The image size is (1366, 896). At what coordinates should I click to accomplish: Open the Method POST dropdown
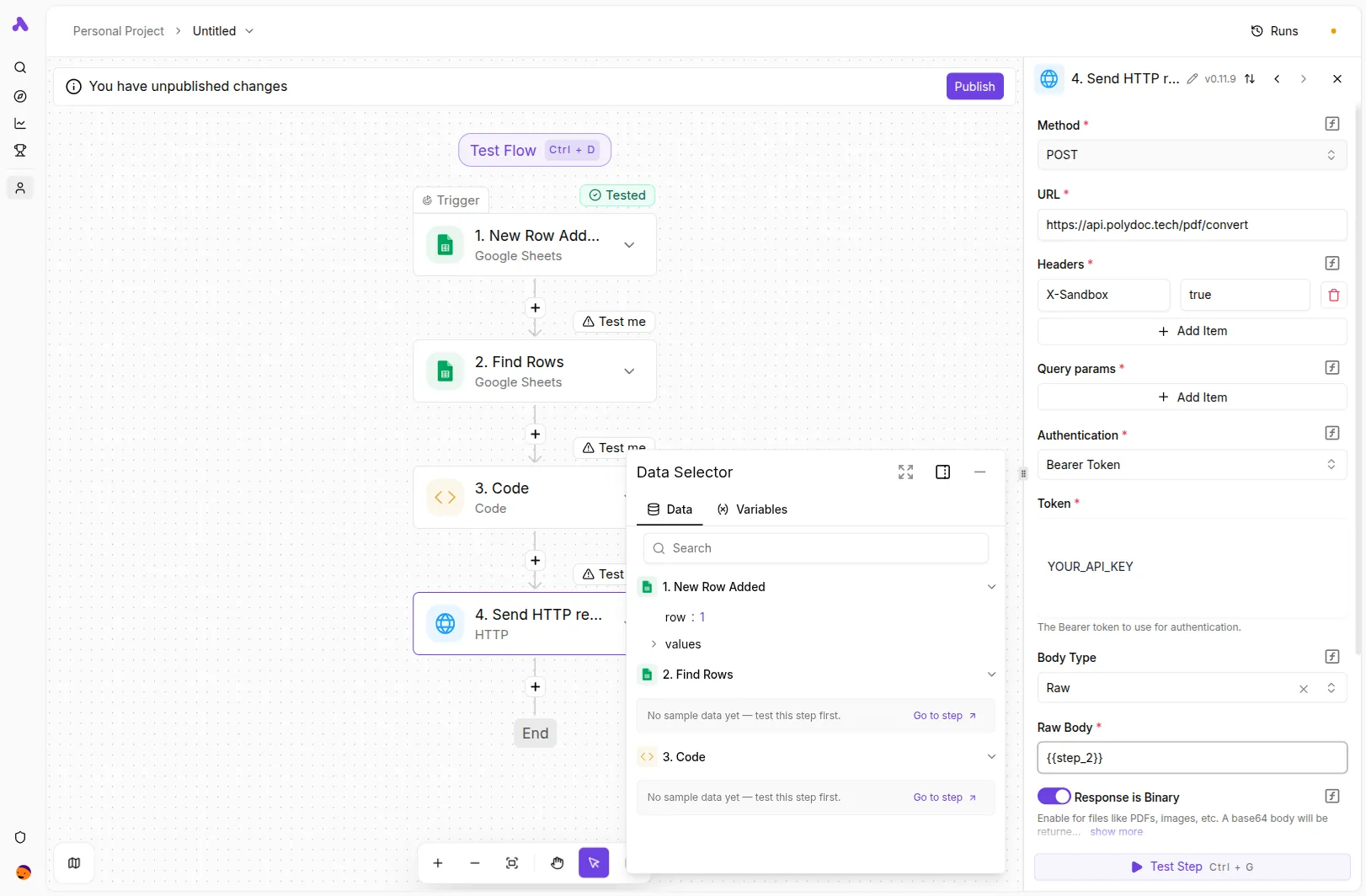pos(1192,155)
